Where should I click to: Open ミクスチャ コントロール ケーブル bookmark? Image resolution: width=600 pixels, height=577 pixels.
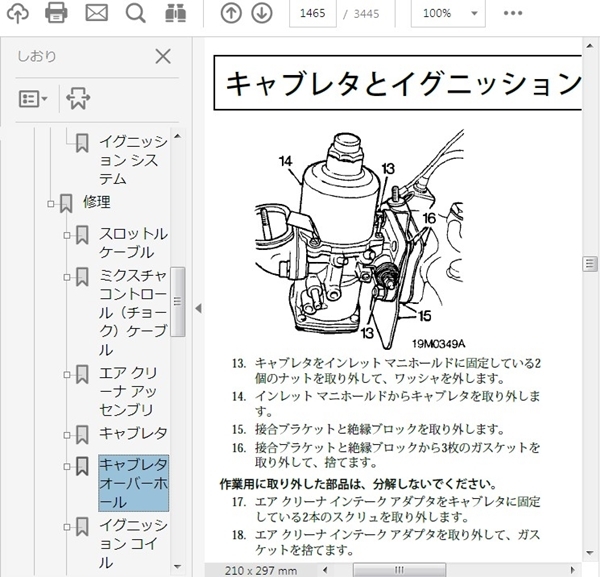coord(133,312)
